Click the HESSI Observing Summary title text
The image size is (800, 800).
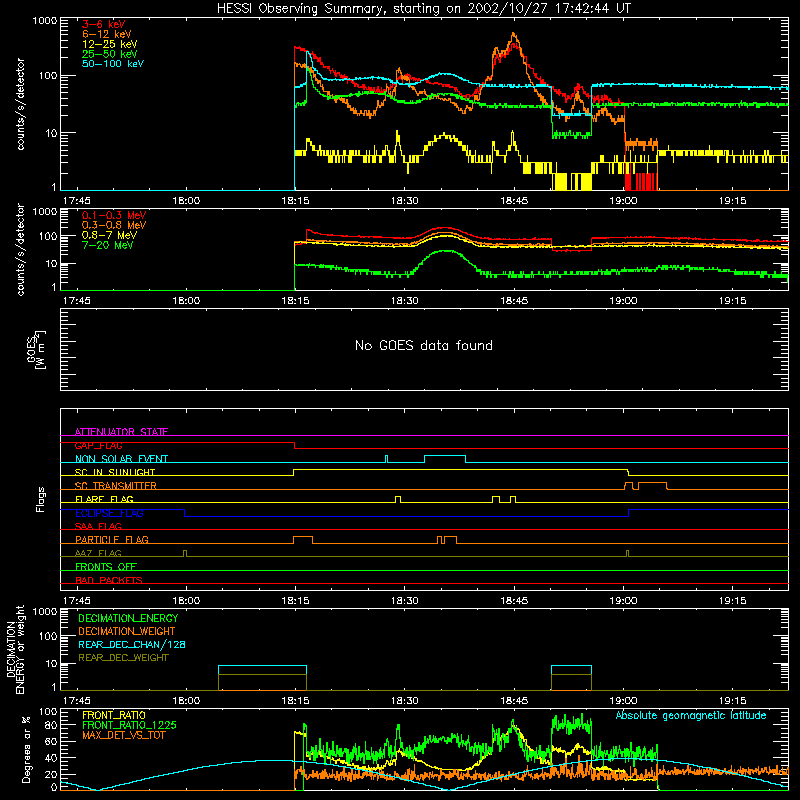(x=424, y=9)
